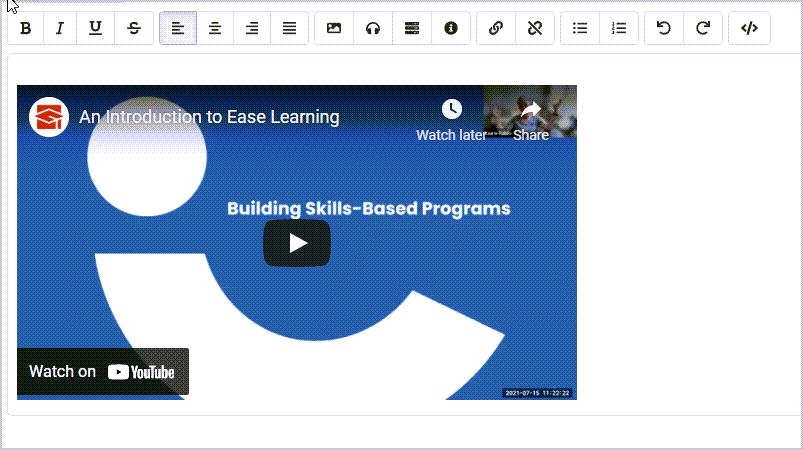This screenshot has height=450, width=803.
Task: Insert embedded media block icon
Action: pos(412,28)
